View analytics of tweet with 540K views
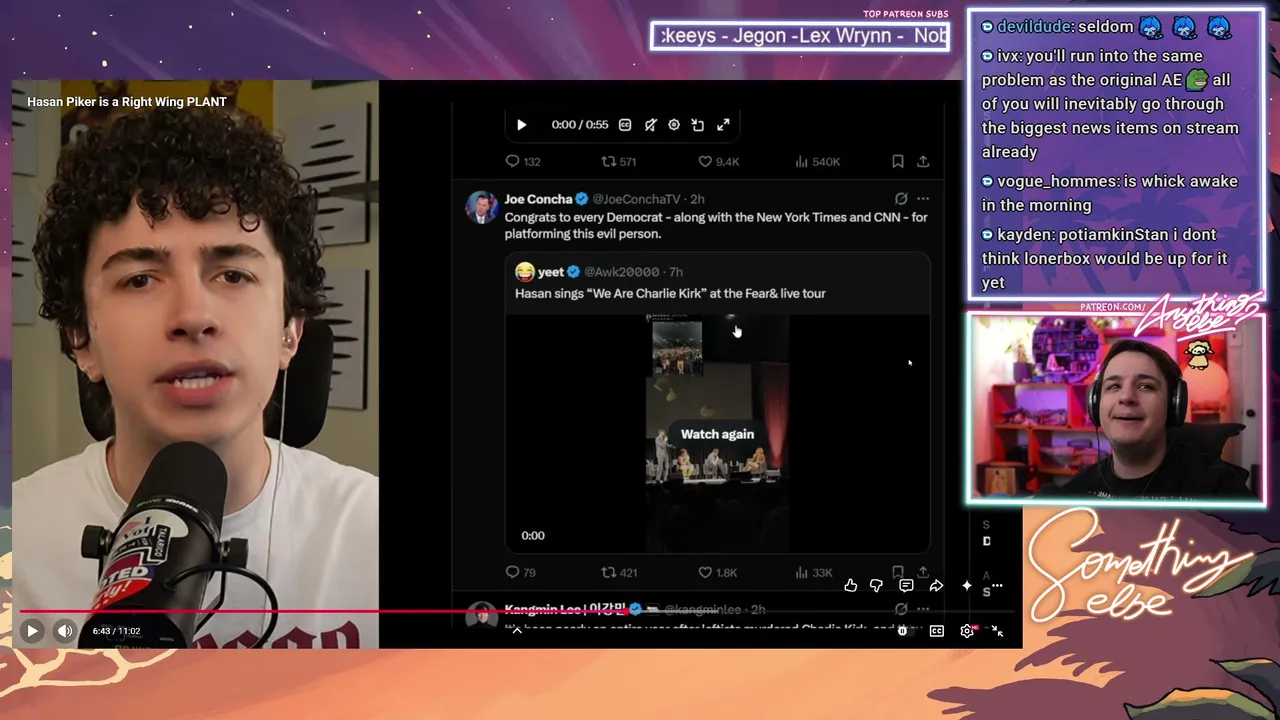Viewport: 1280px width, 720px height. [x=817, y=161]
